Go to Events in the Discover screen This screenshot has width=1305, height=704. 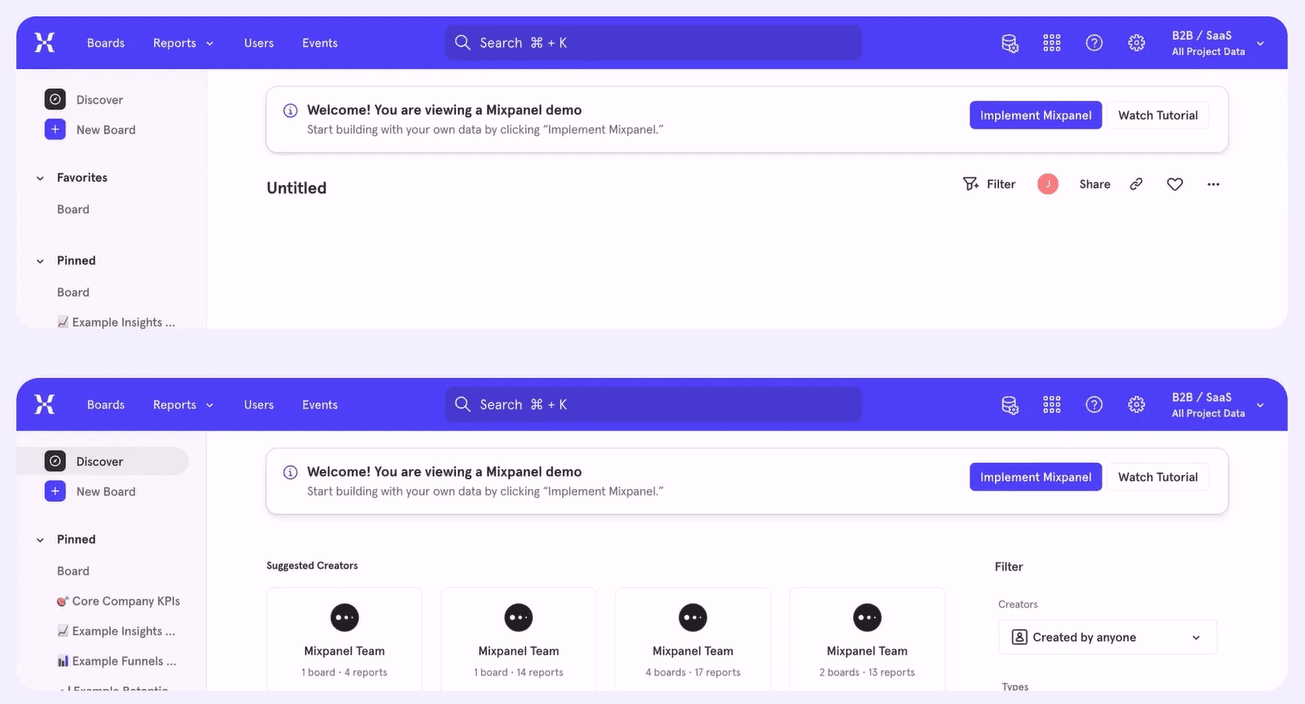[x=320, y=405]
